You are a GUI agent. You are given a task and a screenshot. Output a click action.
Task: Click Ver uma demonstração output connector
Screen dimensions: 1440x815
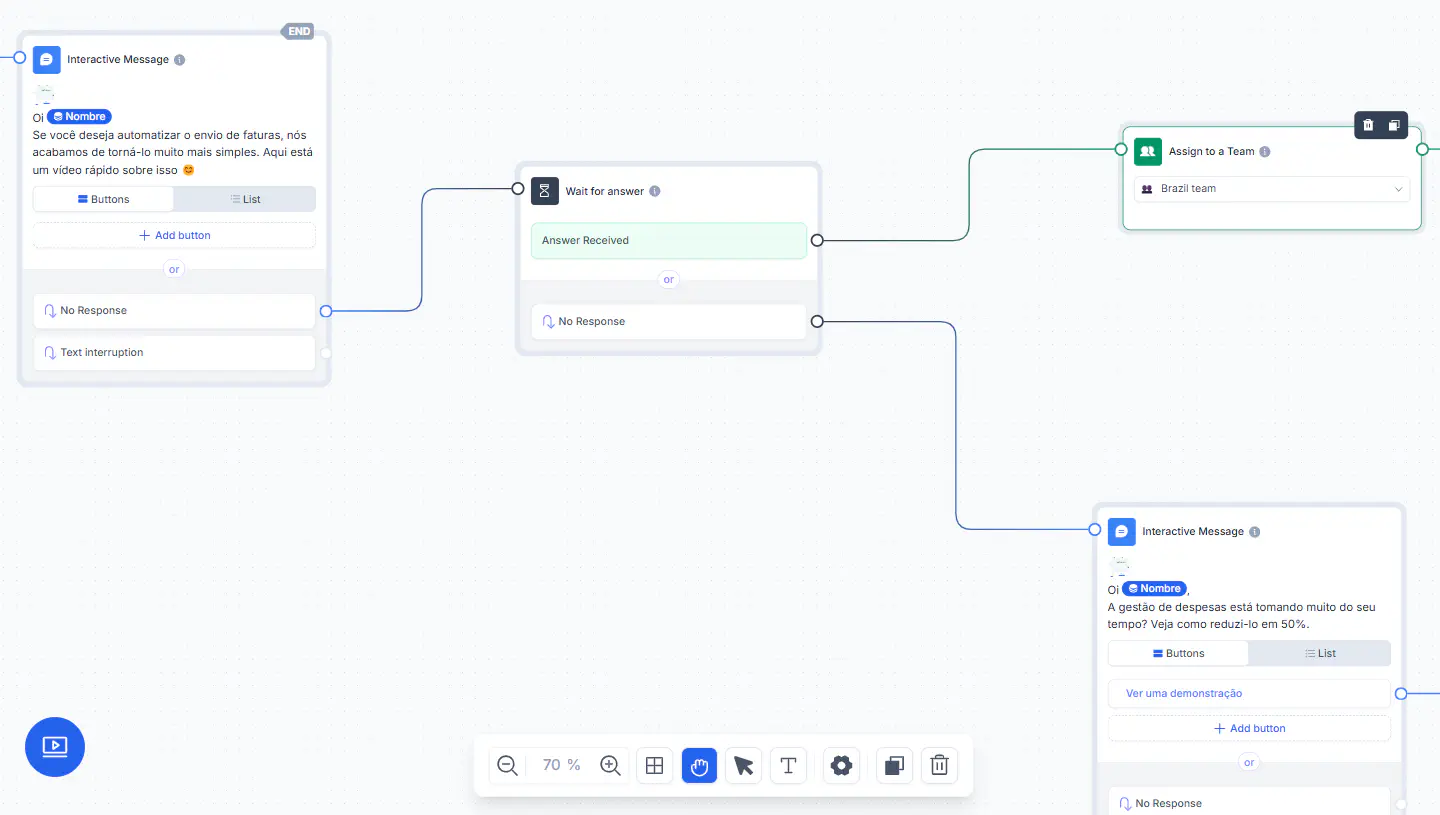(x=1401, y=693)
